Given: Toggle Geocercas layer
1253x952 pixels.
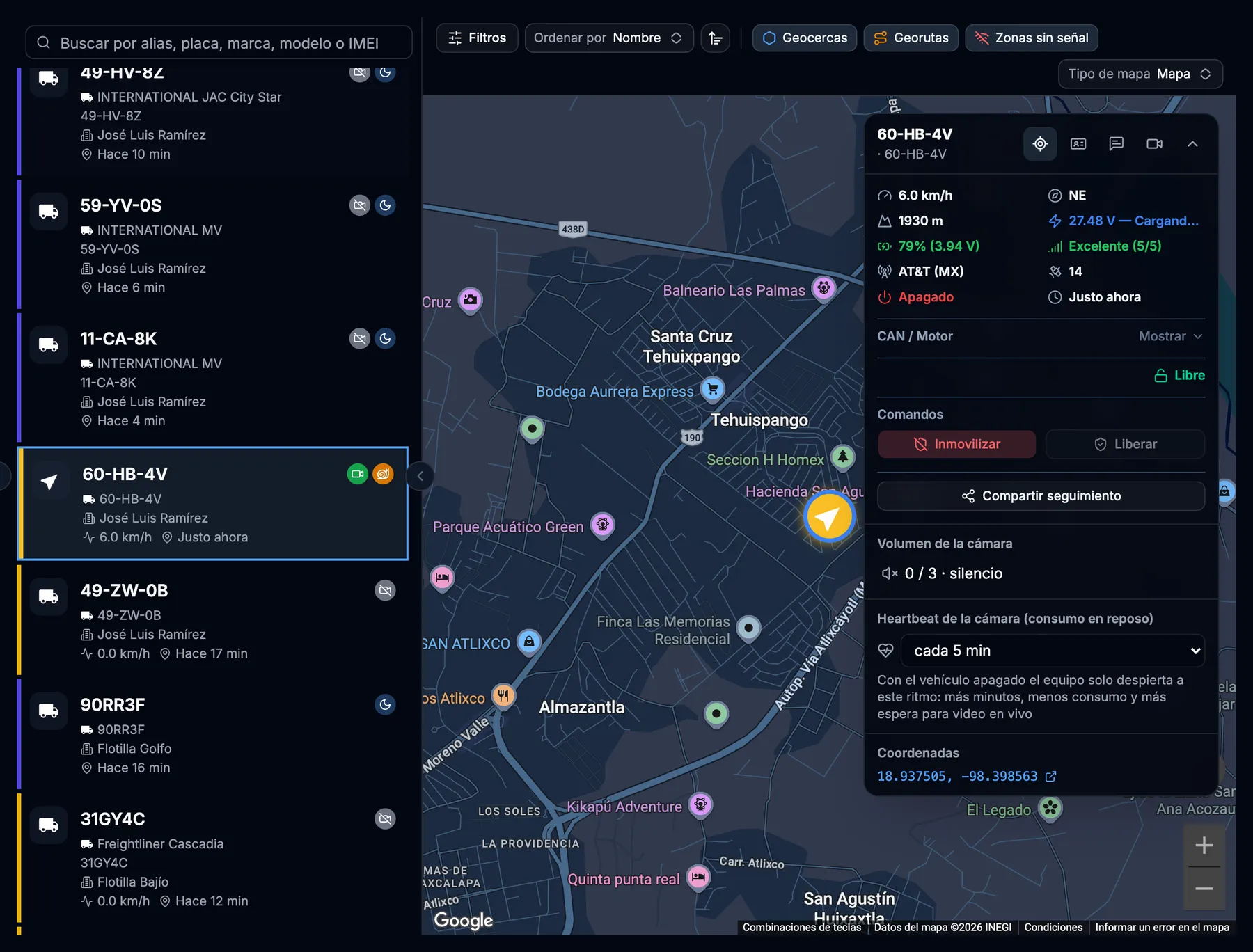Looking at the screenshot, I should click(804, 38).
